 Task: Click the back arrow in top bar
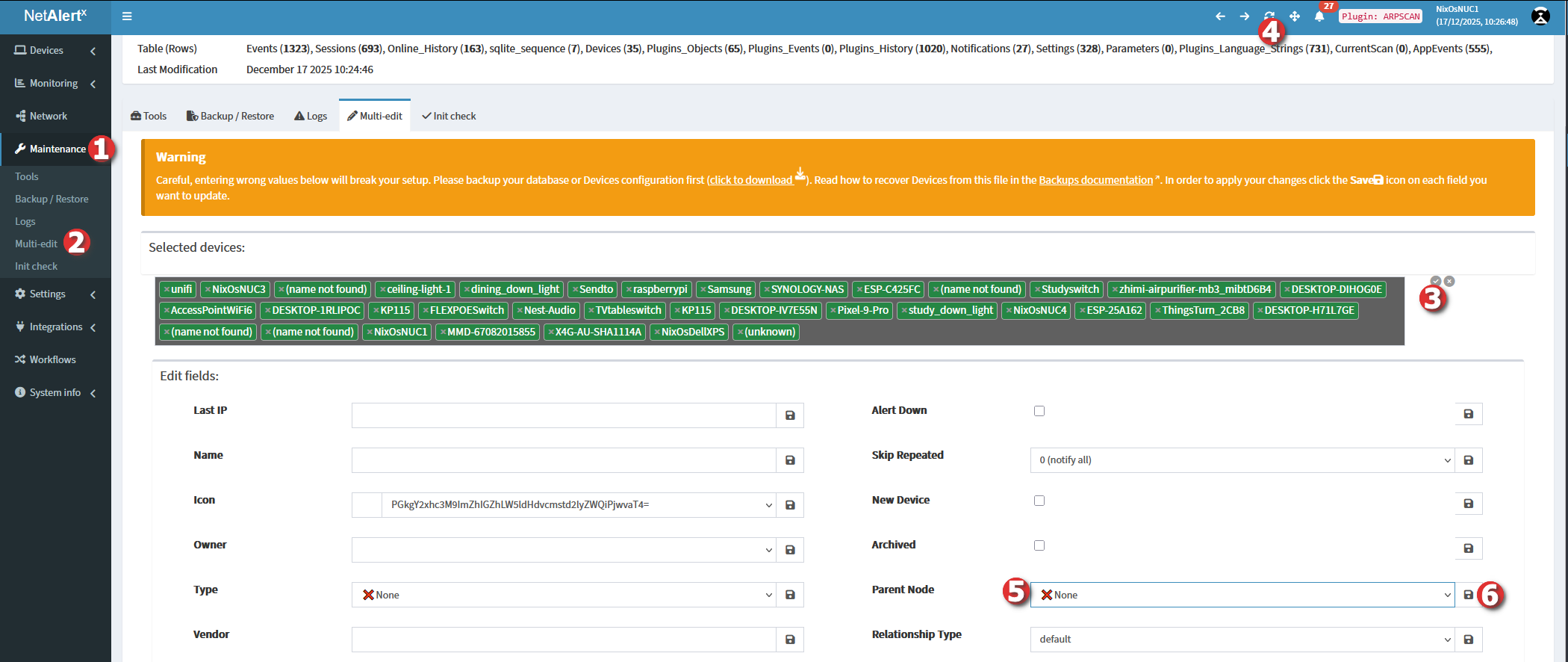point(1220,16)
